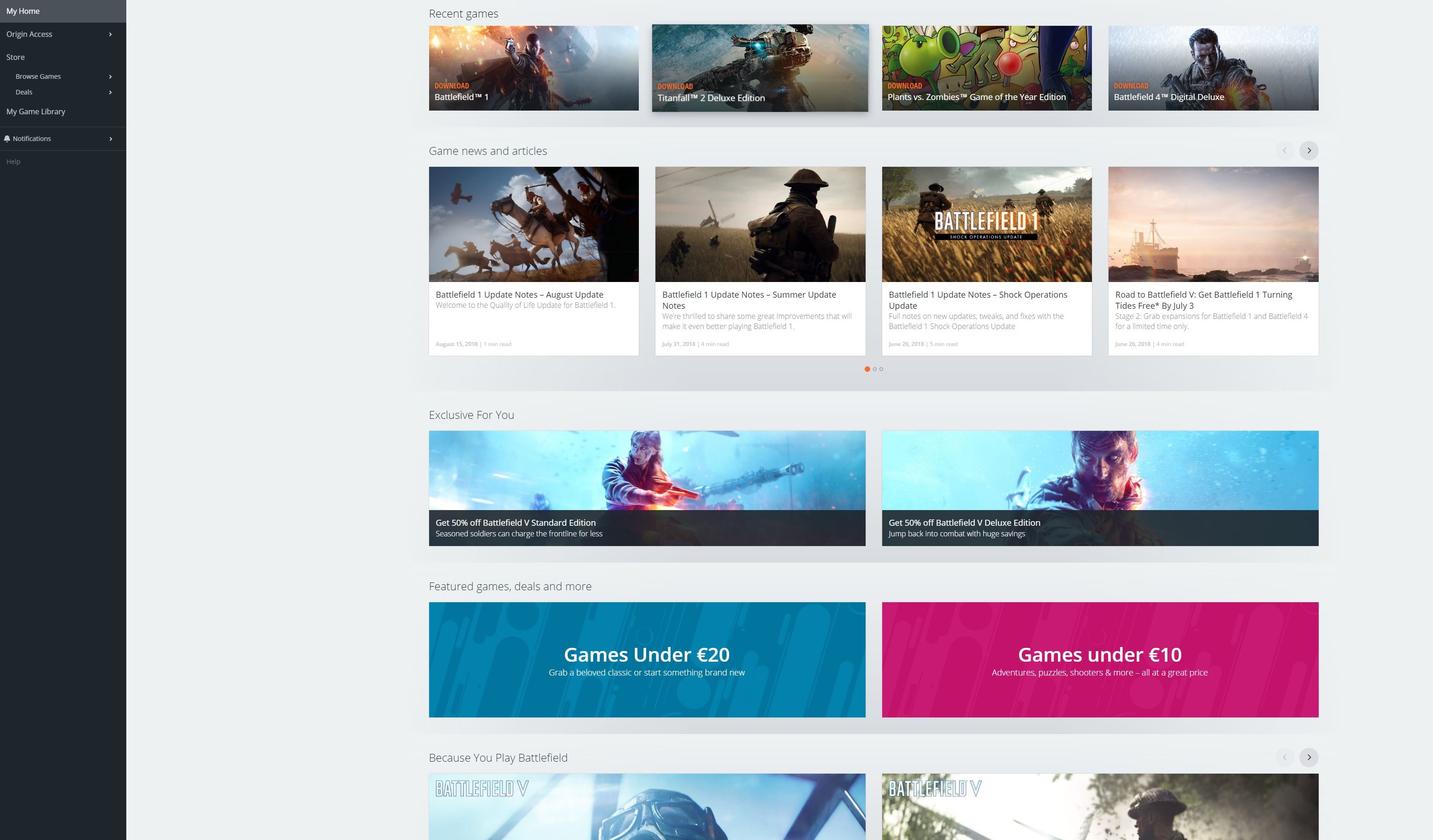This screenshot has width=1433, height=840.
Task: Open second Battlefield V soldier recommendation card
Action: tap(1100, 806)
